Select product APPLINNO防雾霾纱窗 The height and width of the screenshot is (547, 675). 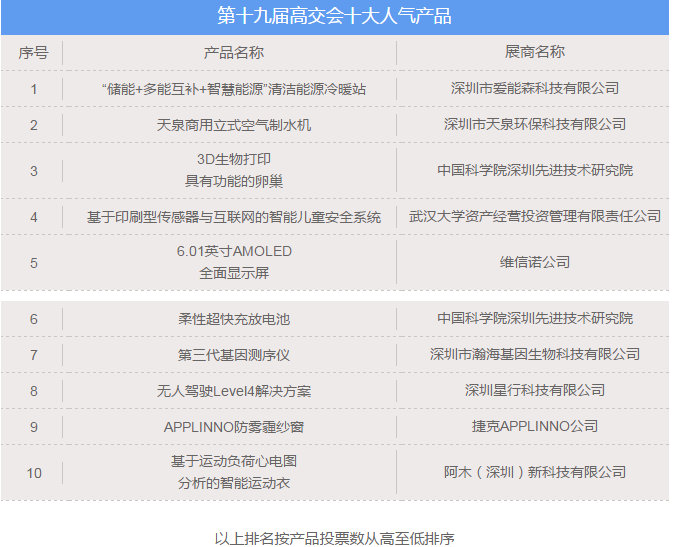pos(234,427)
